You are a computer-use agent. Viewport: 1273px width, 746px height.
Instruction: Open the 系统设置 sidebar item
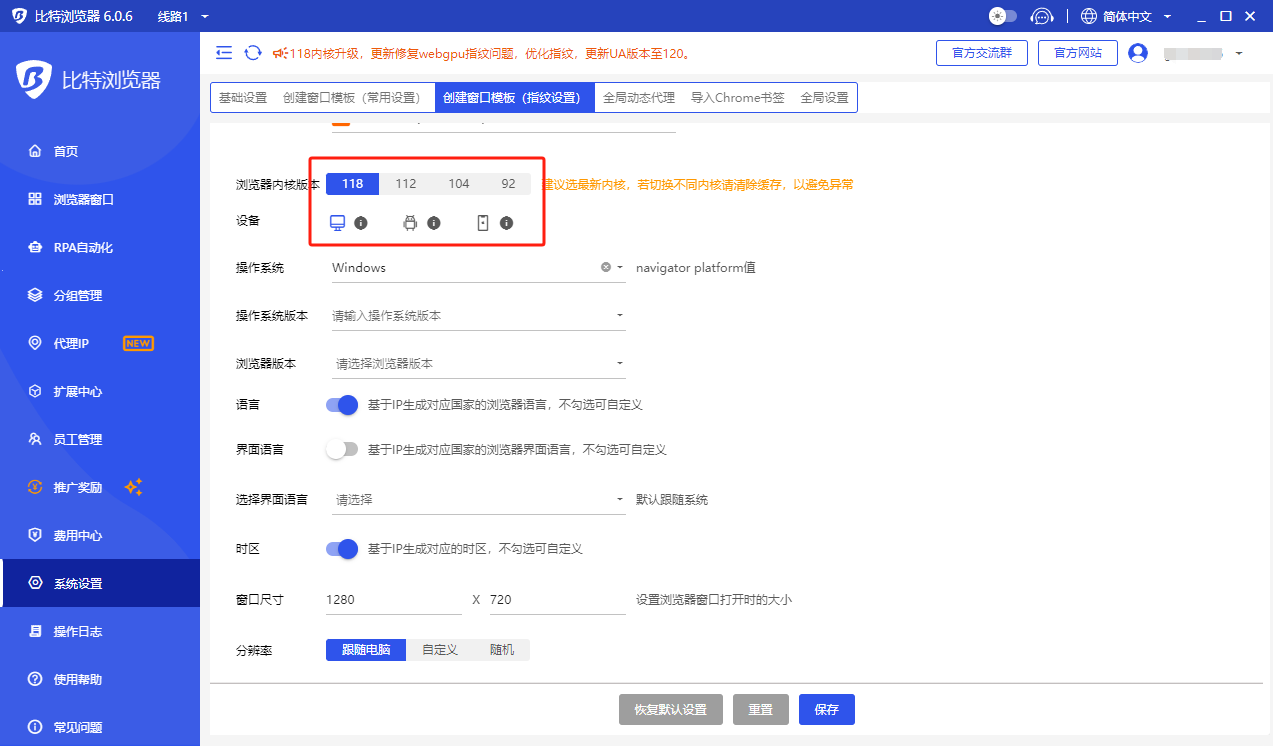(x=100, y=584)
